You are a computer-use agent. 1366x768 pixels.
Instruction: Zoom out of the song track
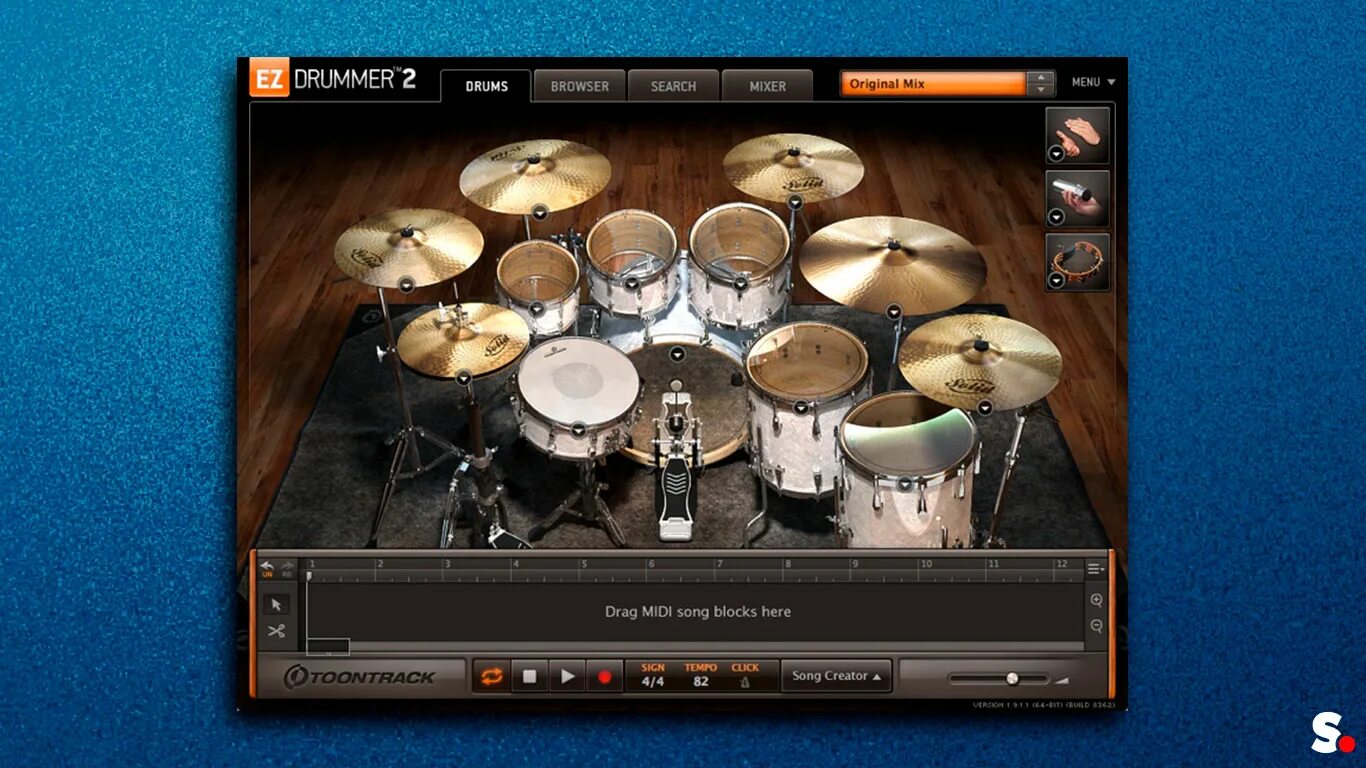1096,626
